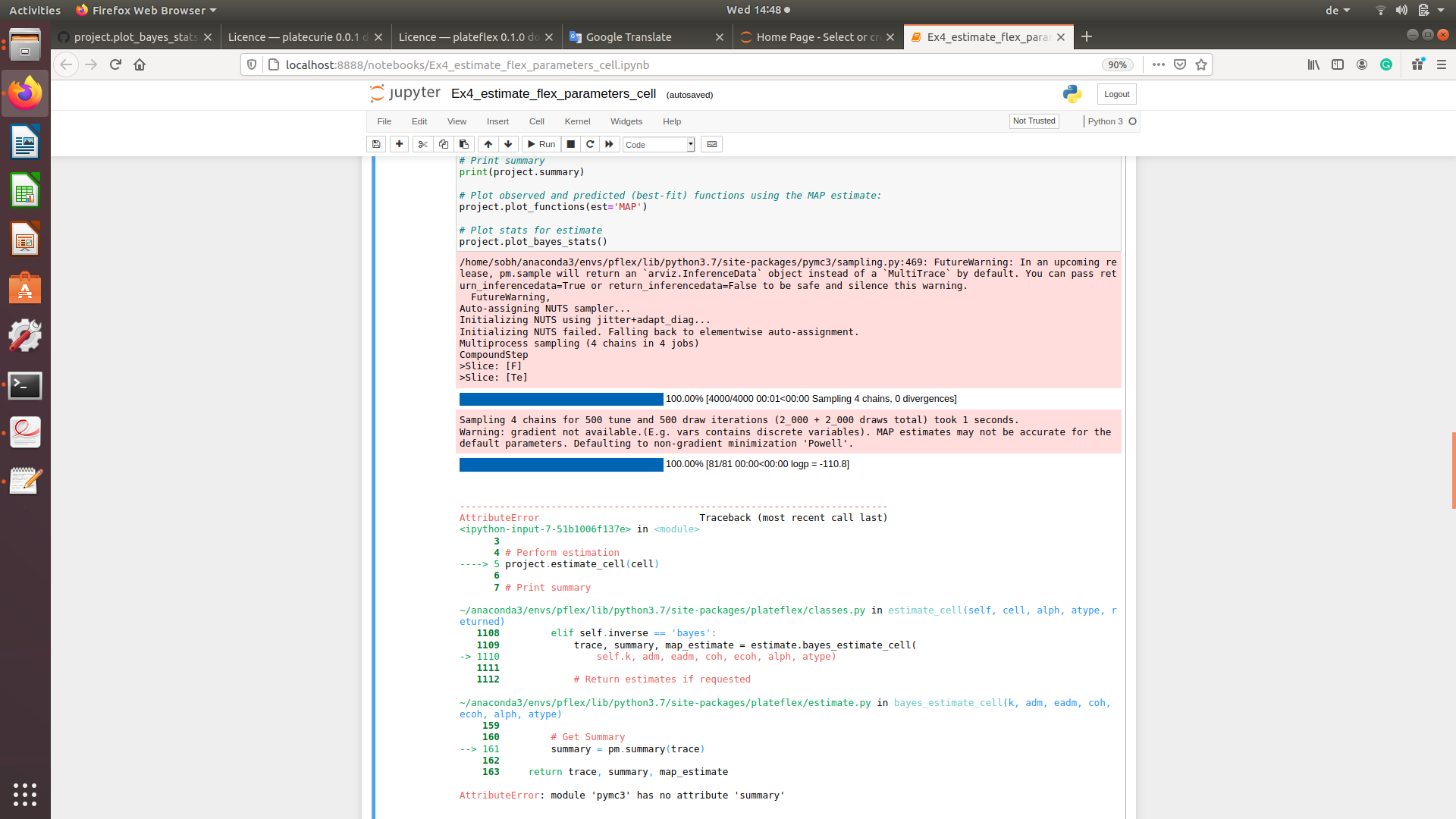The width and height of the screenshot is (1456, 819).
Task: Save the notebook using the save icon
Action: [x=376, y=144]
